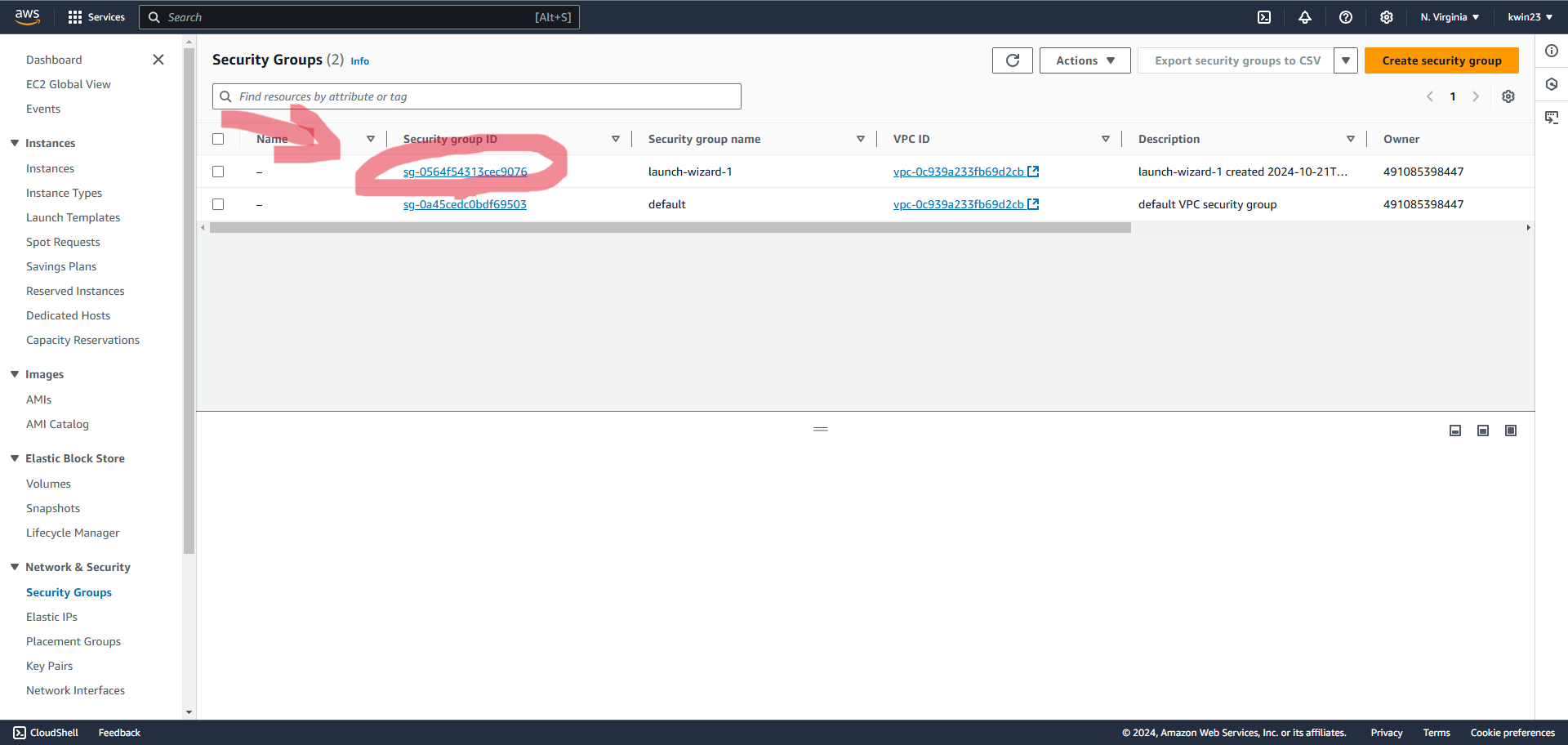Select the launch-wizard-1 row checkbox
Viewport: 1568px width, 745px height.
[218, 172]
